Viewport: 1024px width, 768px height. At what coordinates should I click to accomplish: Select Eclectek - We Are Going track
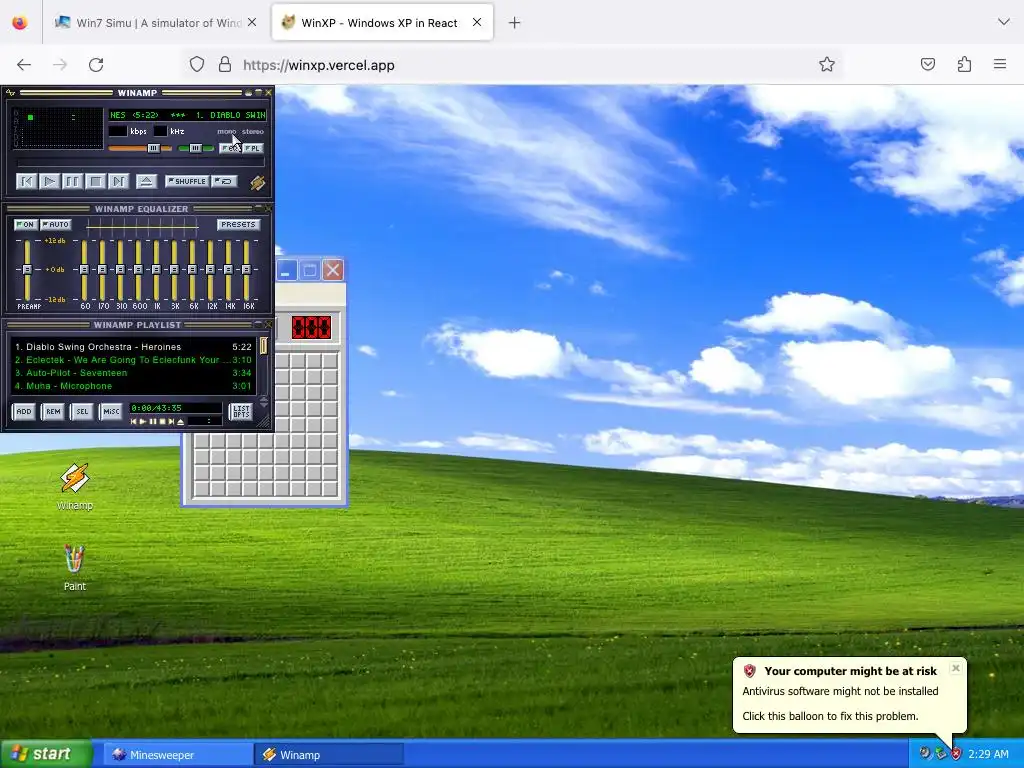tap(133, 360)
